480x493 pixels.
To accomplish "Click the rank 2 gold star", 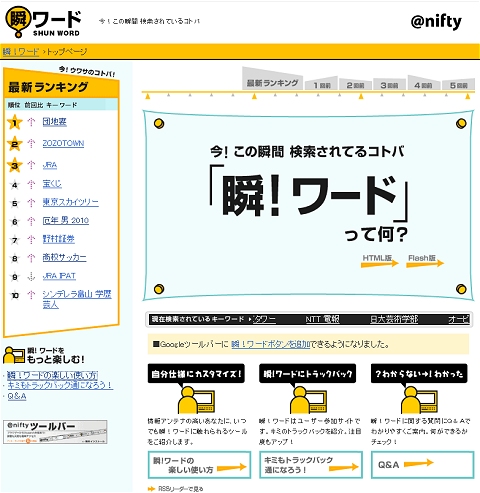I will 15,144.
